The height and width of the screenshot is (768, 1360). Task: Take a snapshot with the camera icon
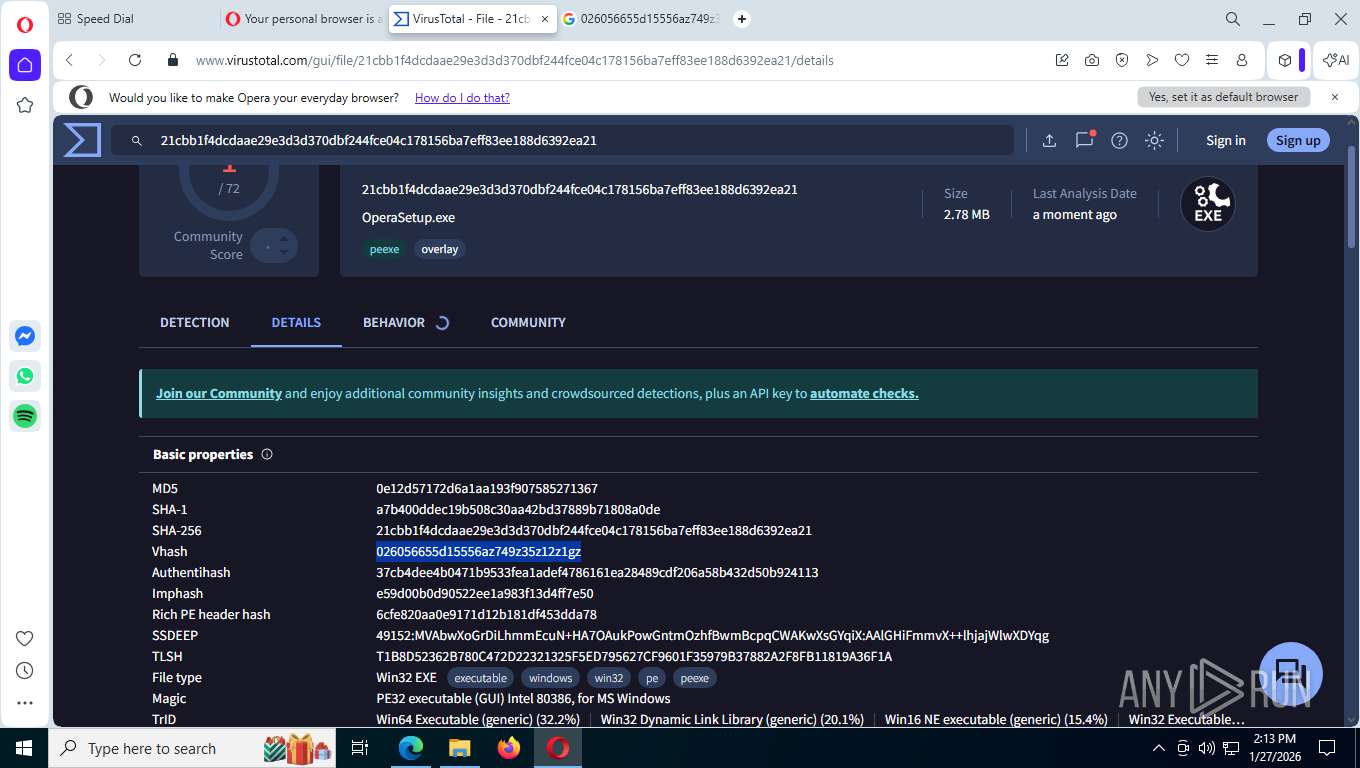[1092, 60]
